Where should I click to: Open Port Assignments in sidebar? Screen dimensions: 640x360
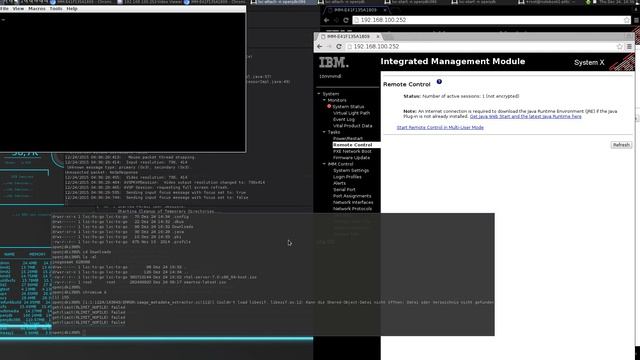pyautogui.click(x=352, y=196)
